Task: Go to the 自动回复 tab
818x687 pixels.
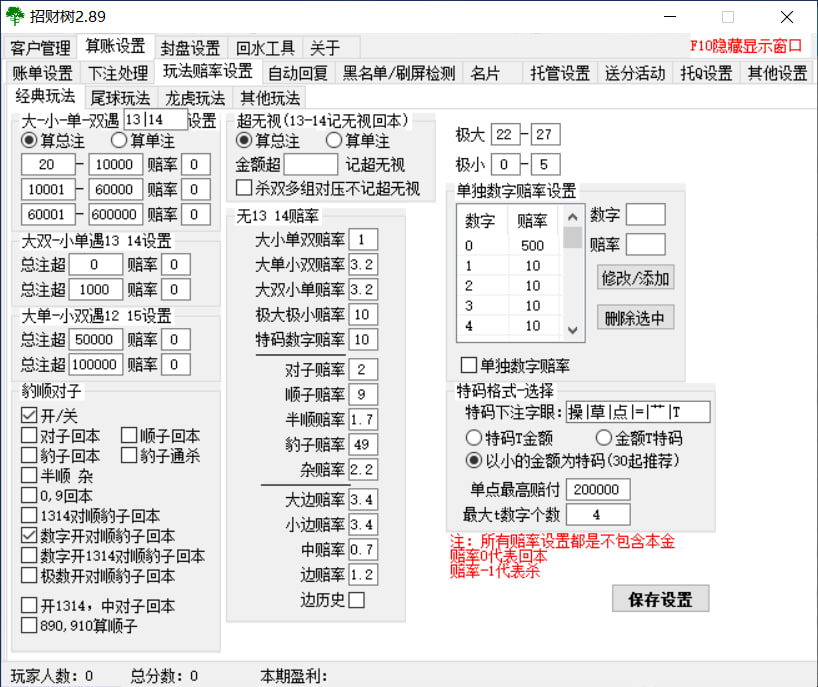Action: (297, 73)
